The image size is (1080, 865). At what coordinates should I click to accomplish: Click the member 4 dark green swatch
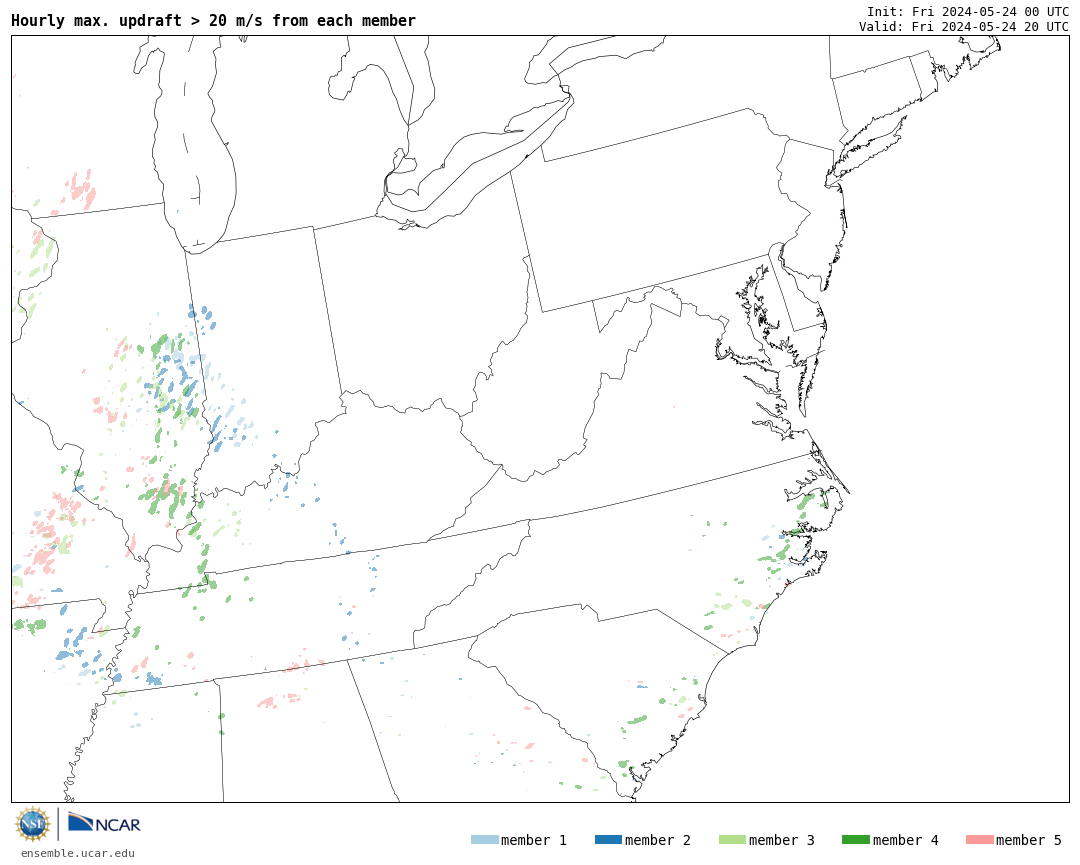[855, 840]
